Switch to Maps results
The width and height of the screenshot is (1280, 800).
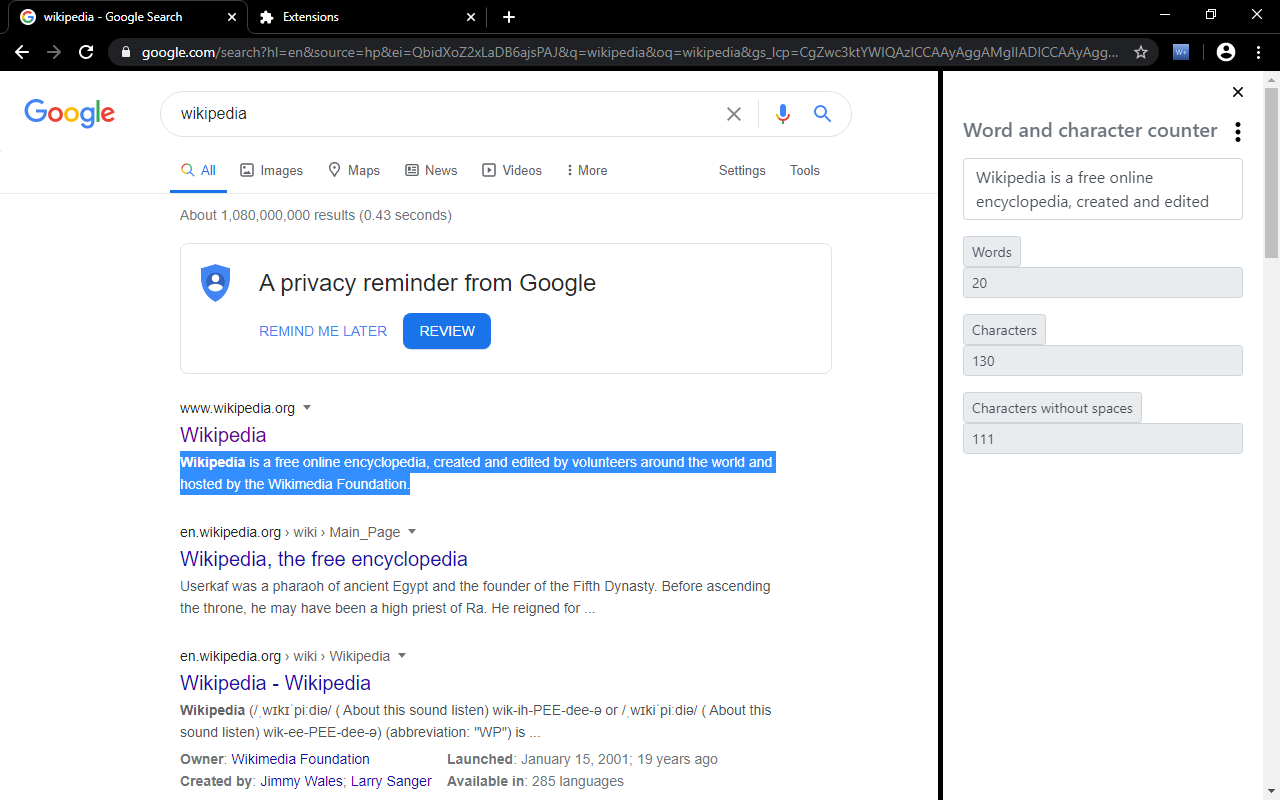coord(354,171)
